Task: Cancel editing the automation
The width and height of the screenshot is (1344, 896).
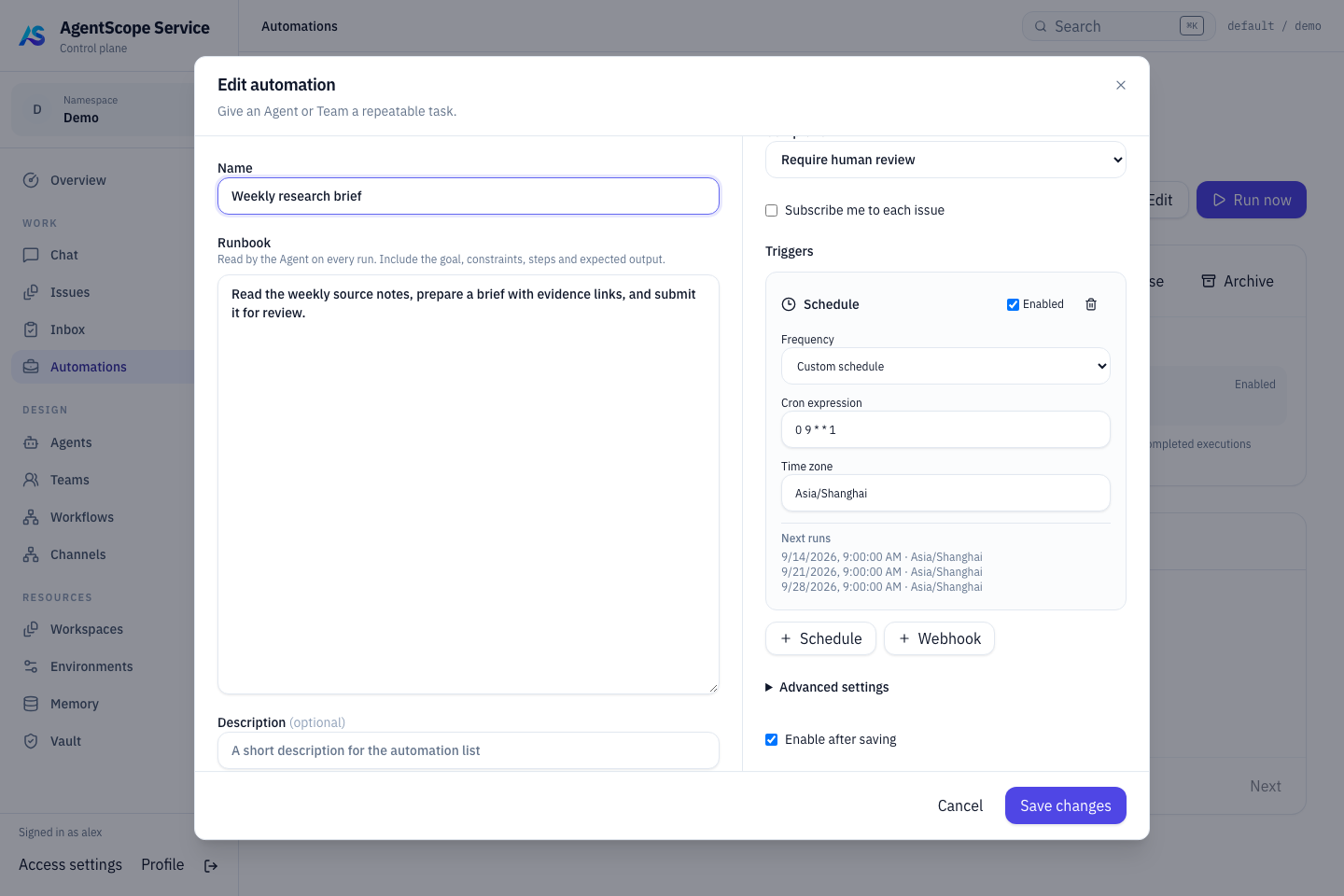Action: coord(960,805)
